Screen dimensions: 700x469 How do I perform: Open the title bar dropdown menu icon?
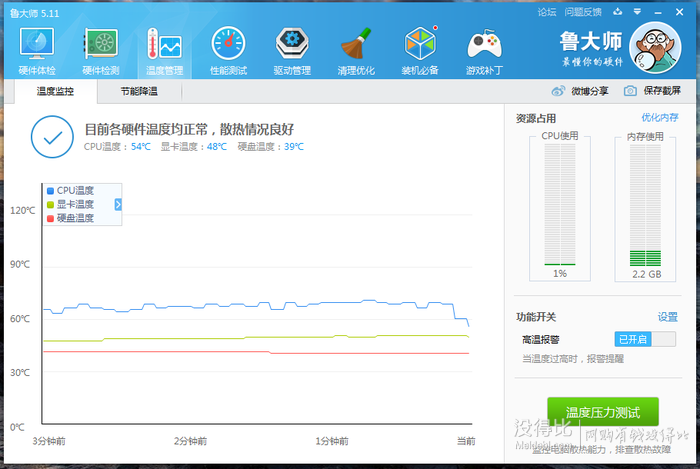638,12
